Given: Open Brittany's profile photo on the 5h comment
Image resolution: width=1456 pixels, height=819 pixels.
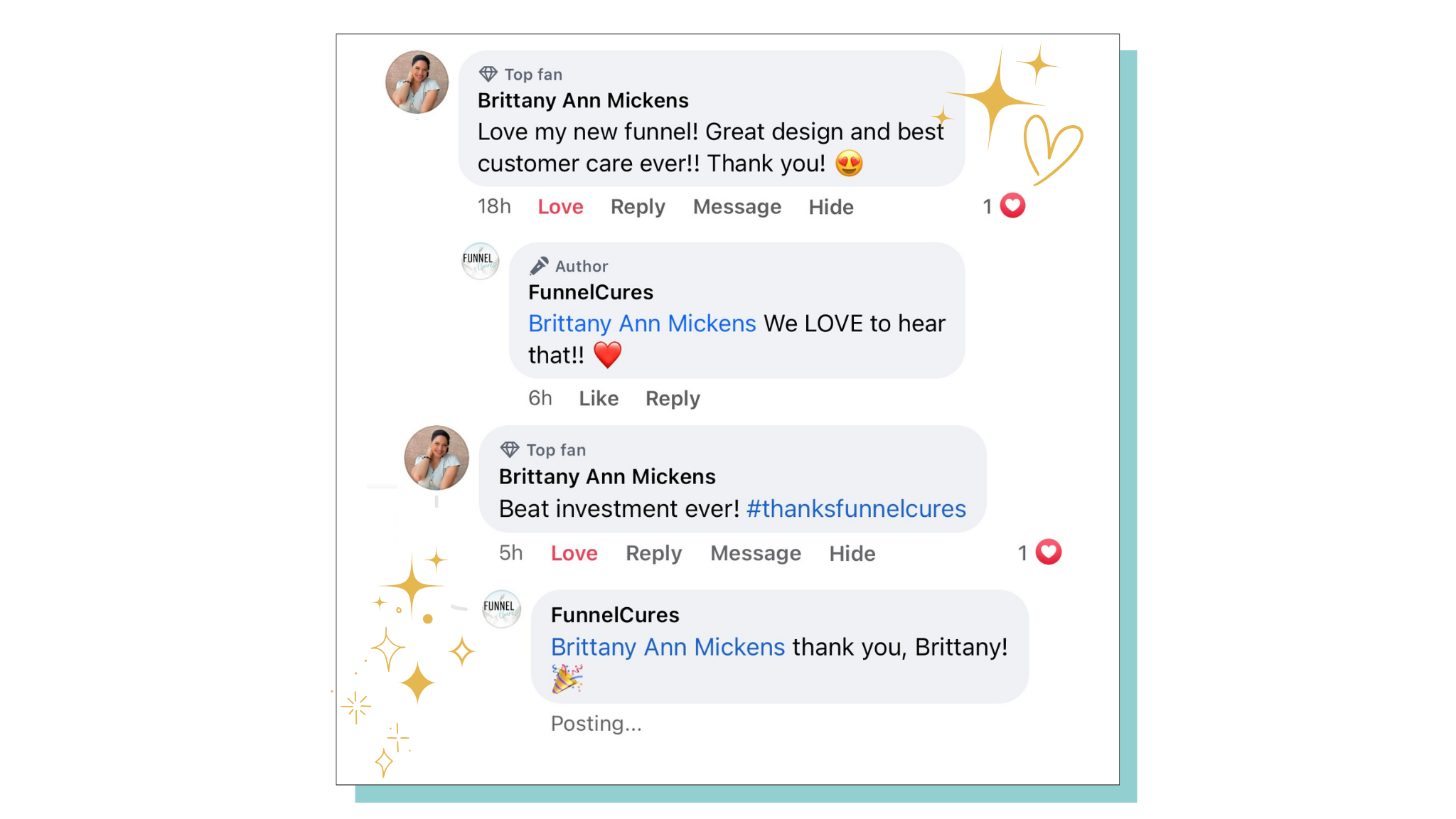Looking at the screenshot, I should [x=437, y=458].
